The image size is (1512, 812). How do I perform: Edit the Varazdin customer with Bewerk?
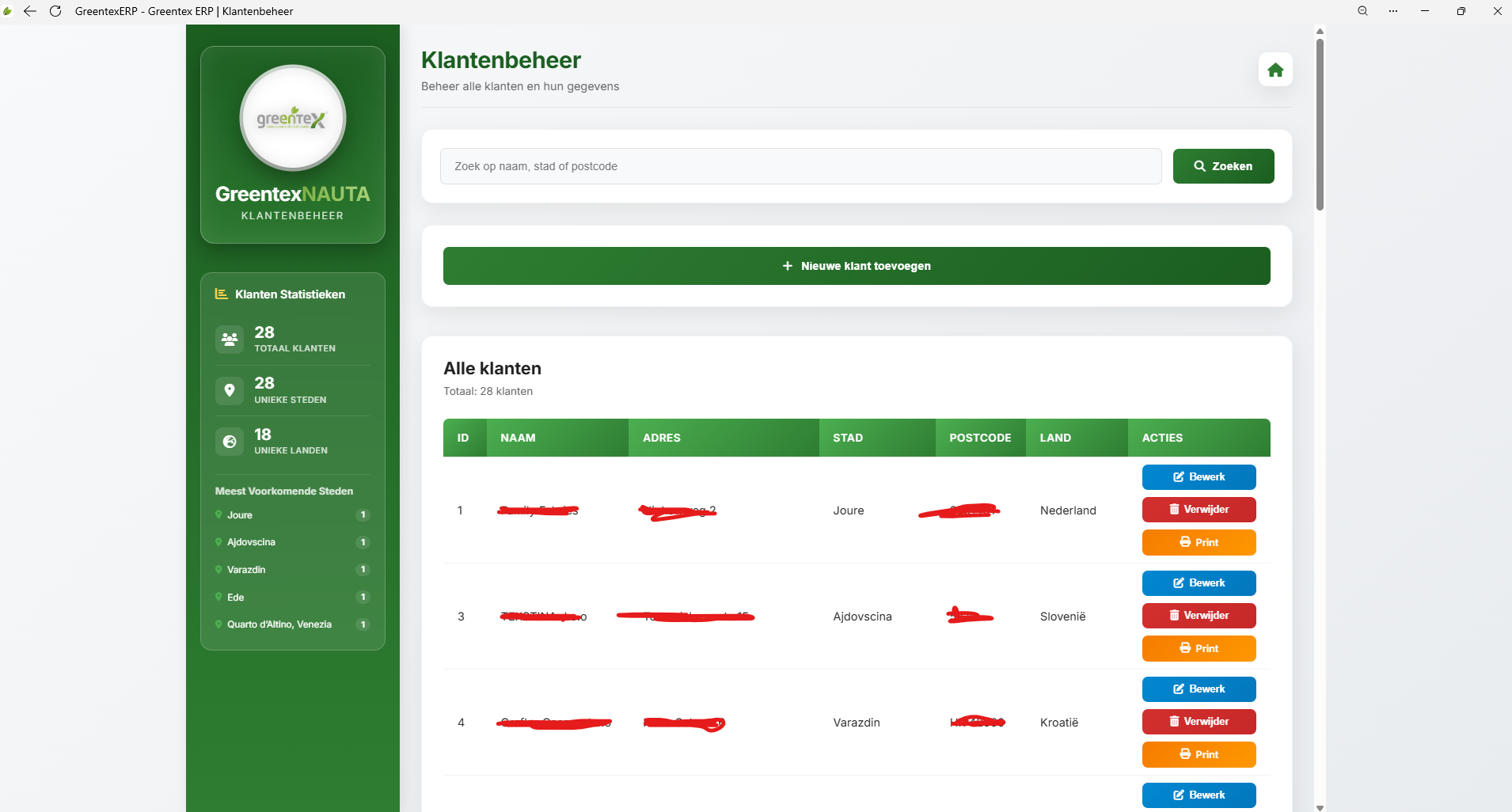(x=1199, y=689)
